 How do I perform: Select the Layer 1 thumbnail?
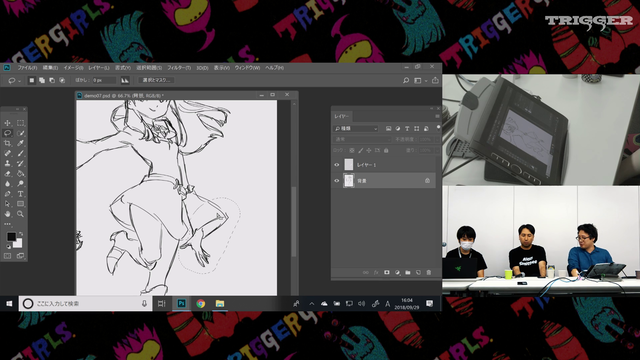click(349, 164)
